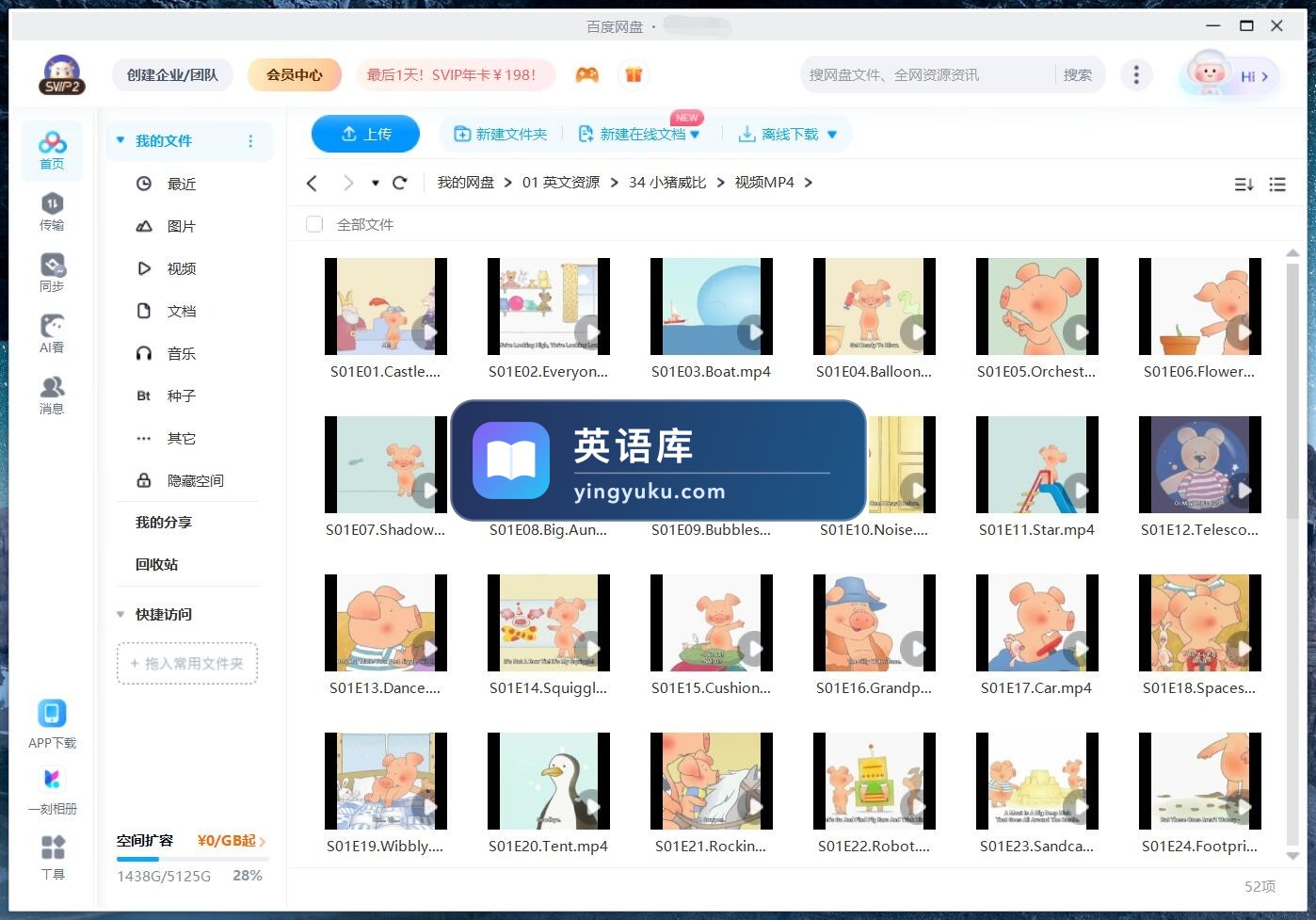
Task: Open 我的分享 my shares
Action: coord(164,522)
